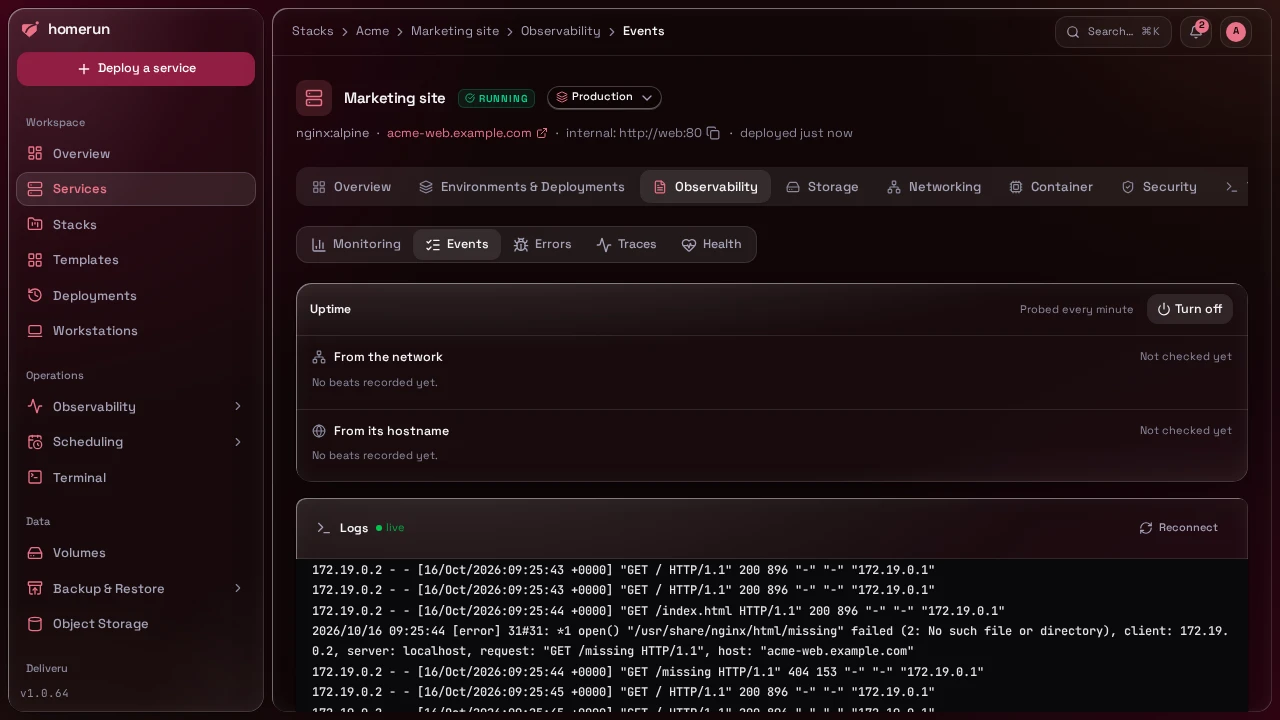Image resolution: width=1280 pixels, height=720 pixels.
Task: Click the RUNNING status badge
Action: click(x=496, y=99)
